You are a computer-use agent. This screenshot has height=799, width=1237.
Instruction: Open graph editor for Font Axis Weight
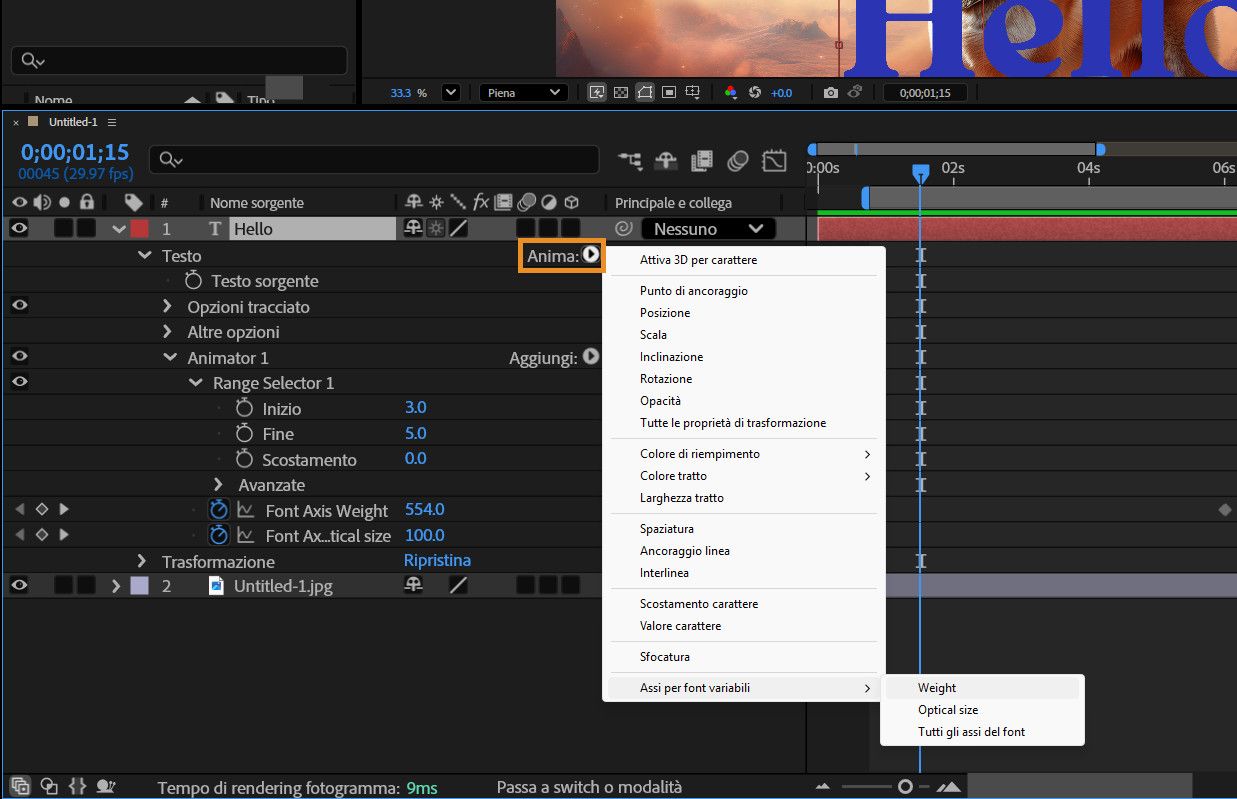pyautogui.click(x=245, y=510)
